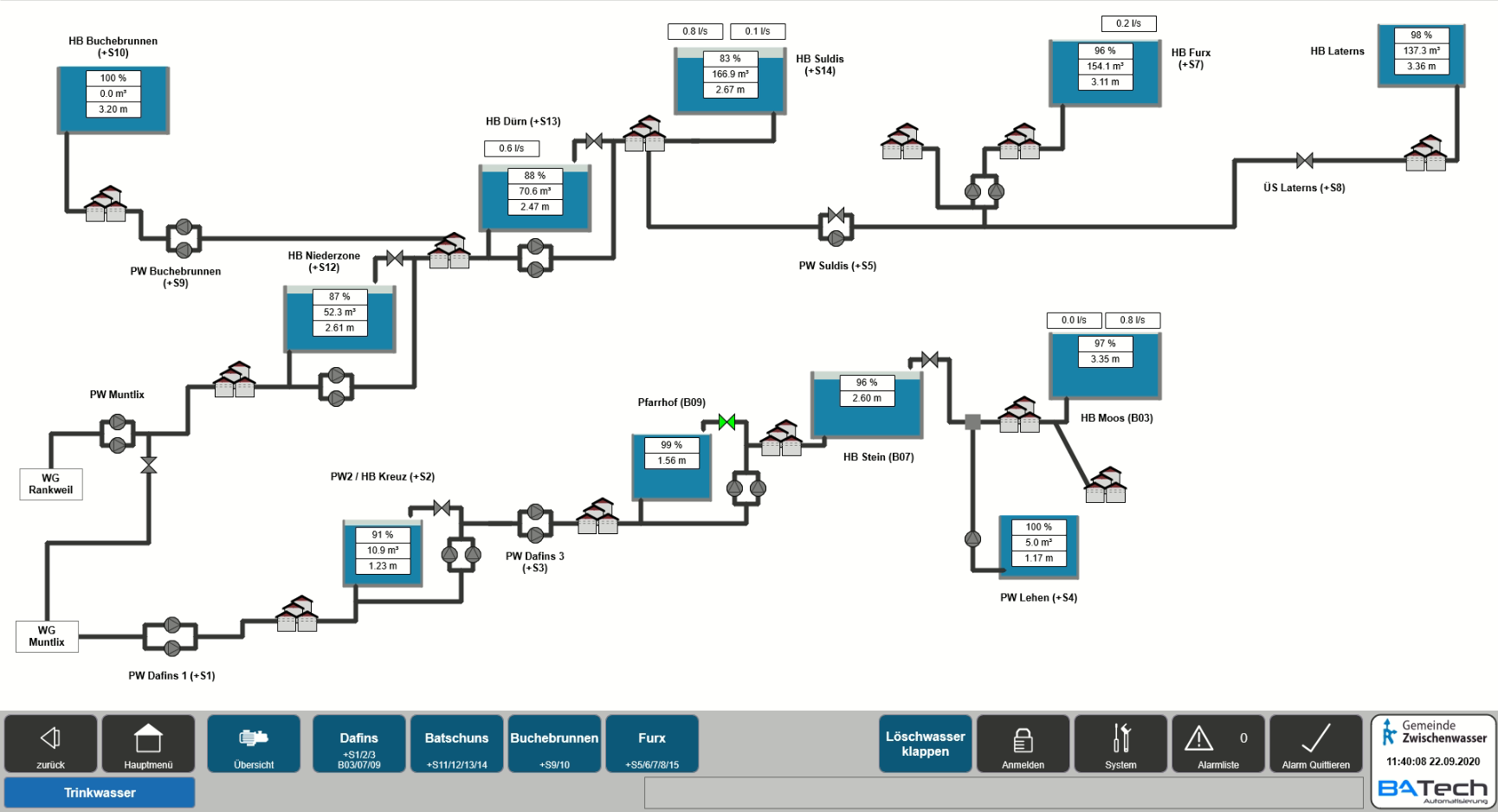Viewport: 1498px width, 812px height.
Task: Open the Übersicht pump overview button
Action: click(x=254, y=743)
